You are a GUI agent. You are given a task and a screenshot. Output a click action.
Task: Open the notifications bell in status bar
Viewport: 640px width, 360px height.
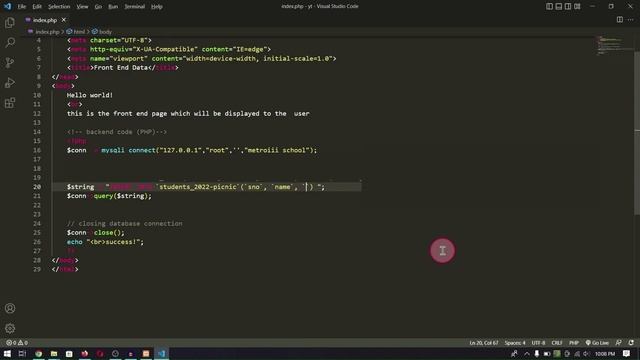tap(631, 343)
